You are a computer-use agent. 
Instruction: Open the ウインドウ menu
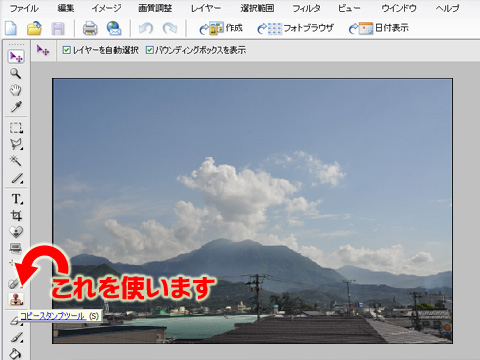[x=399, y=8]
